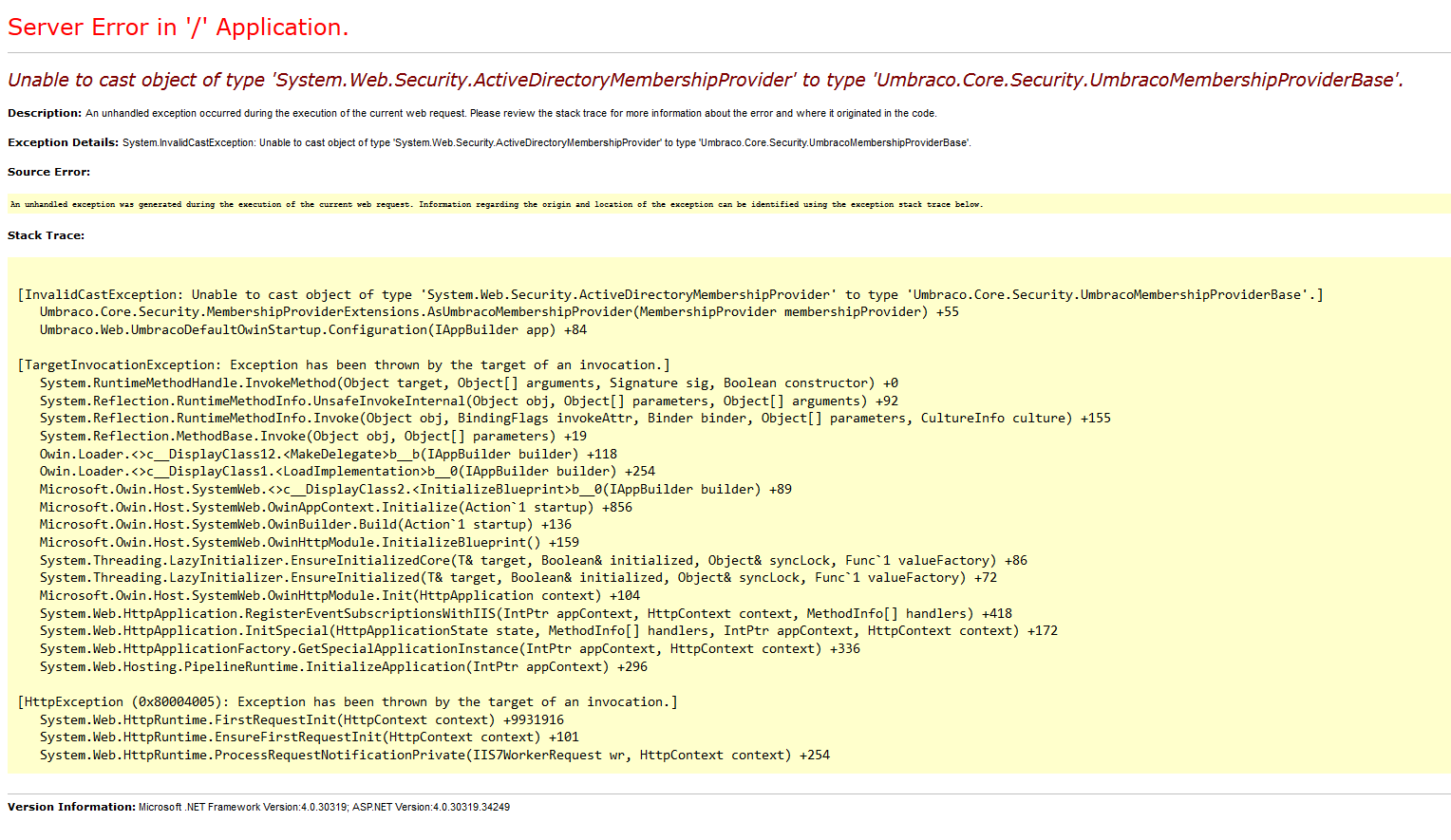The width and height of the screenshot is (1451, 840).
Task: Click the 'Stack Trace:' label
Action: [x=46, y=235]
